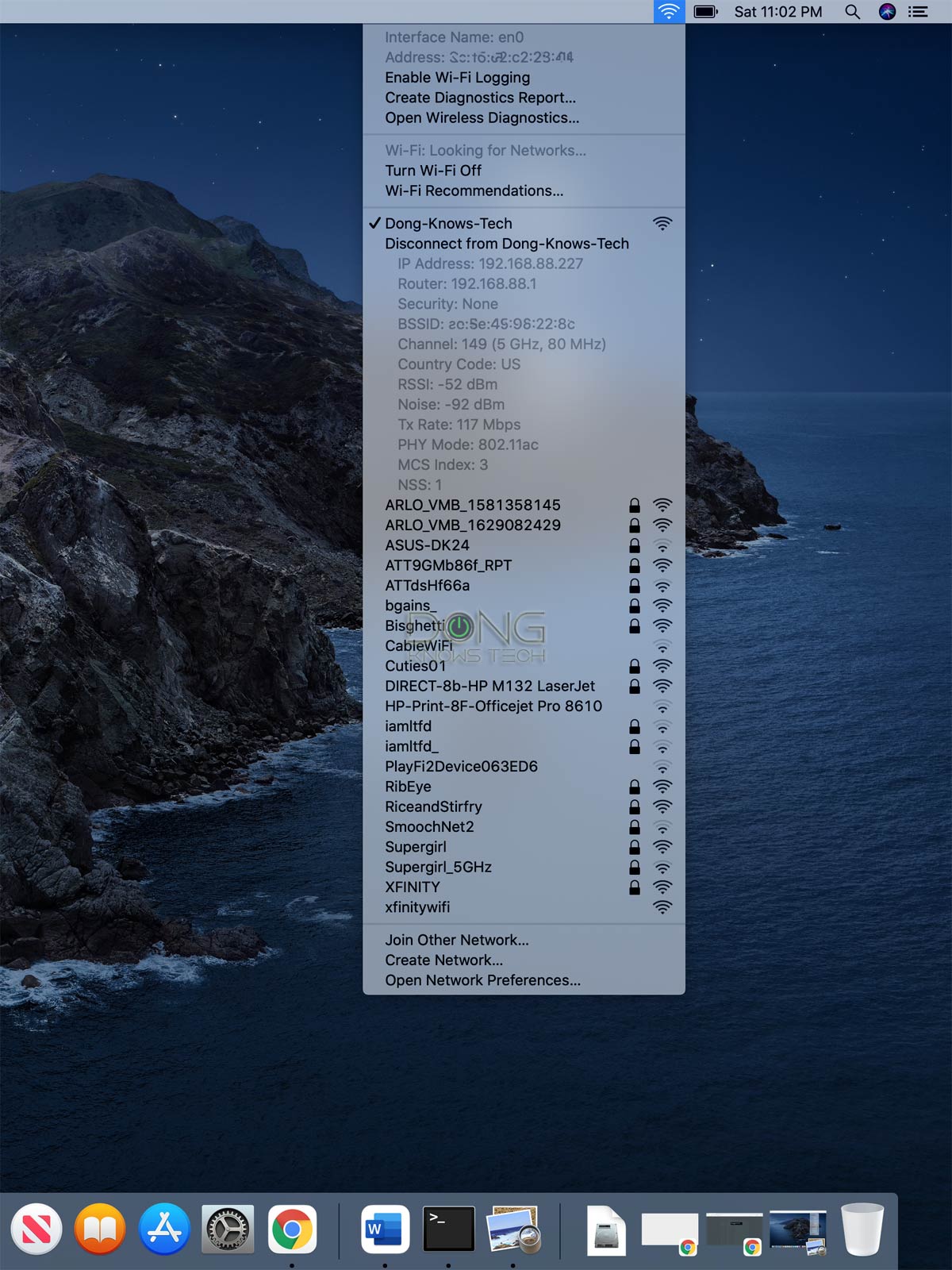The height and width of the screenshot is (1270, 952).
Task: Open the white minimized Chrome window thumbnail
Action: click(670, 1232)
